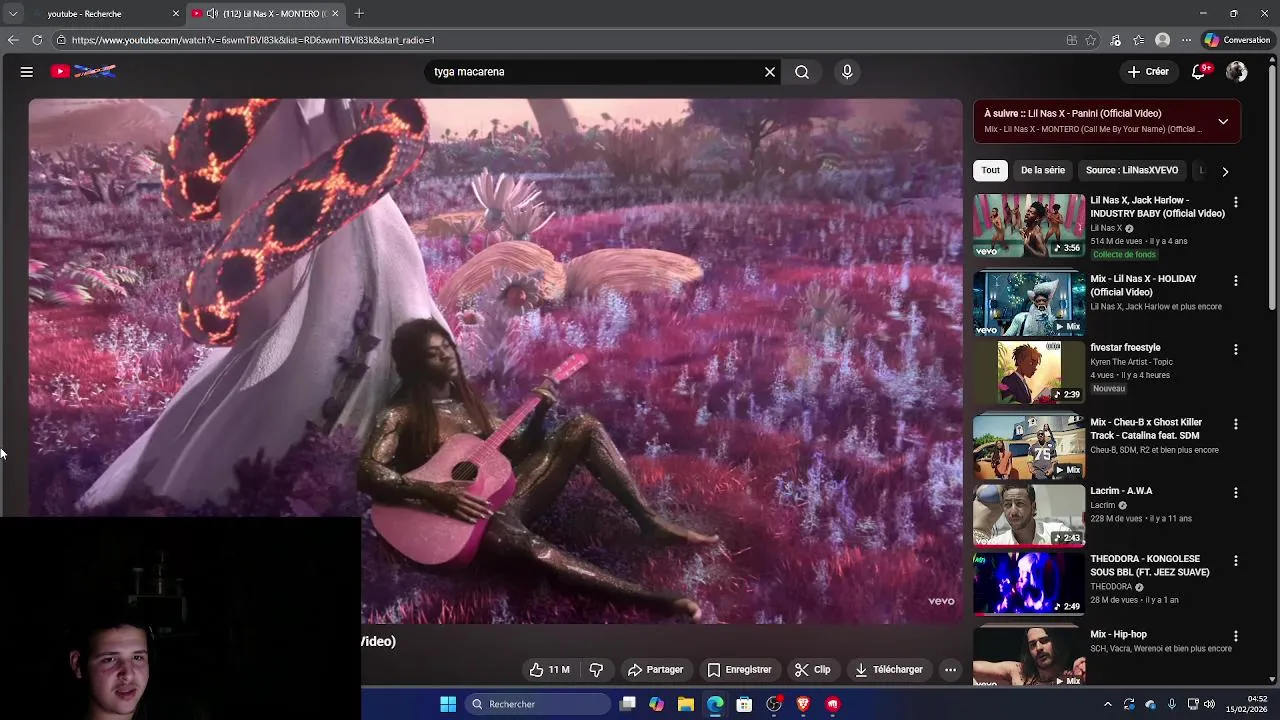Open the YouTube account avatar menu

[x=1237, y=72]
